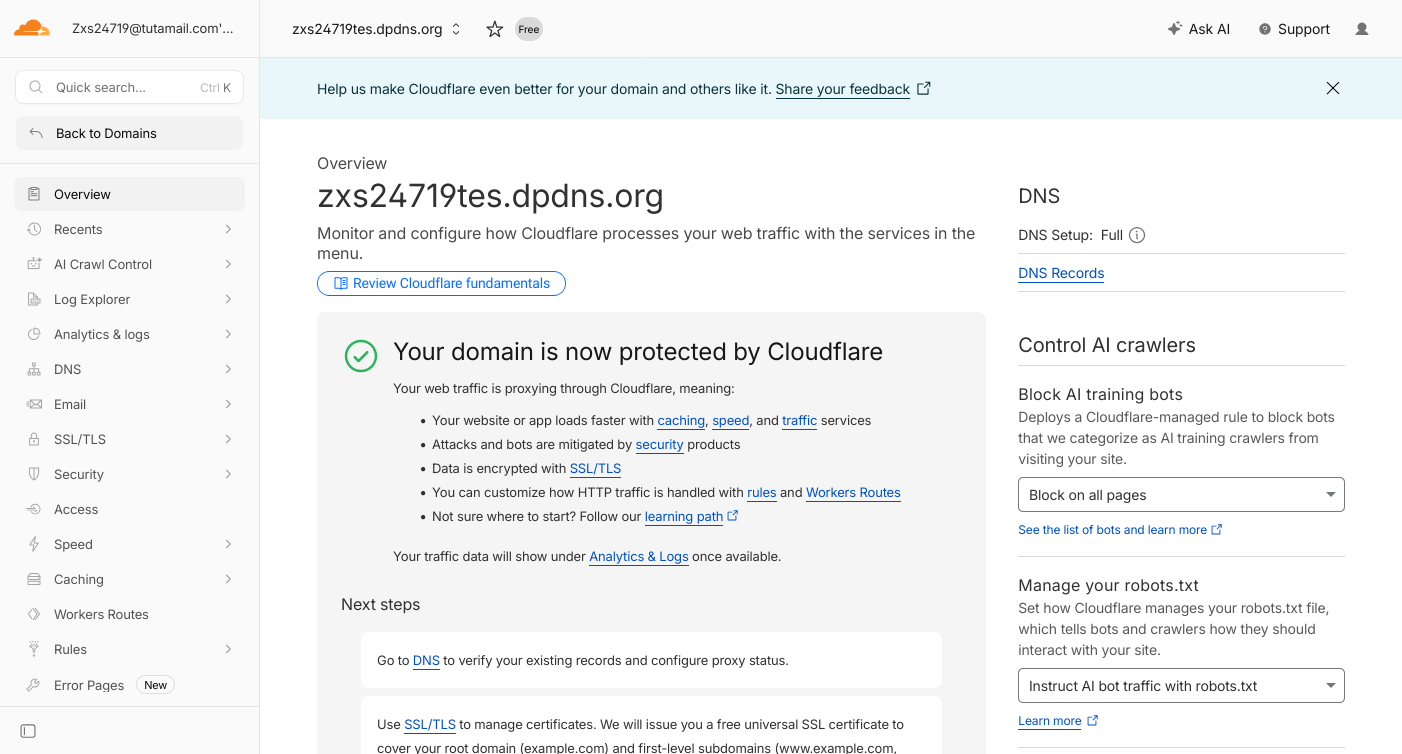Viewport: 1402px width, 754px height.
Task: Follow the learning path link
Action: pos(684,517)
